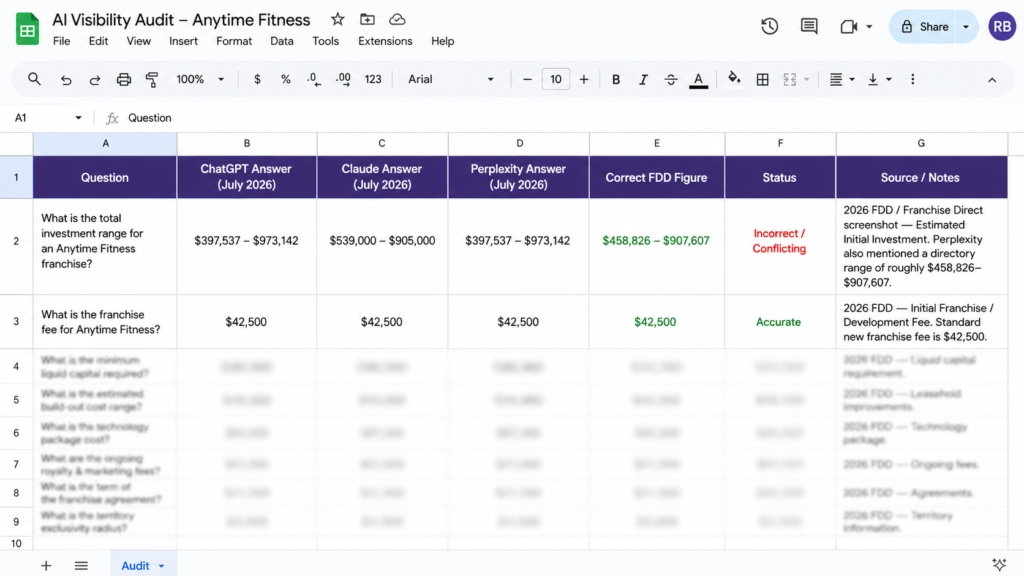Click the Explore sparkle icon
The width and height of the screenshot is (1024, 576).
pyautogui.click(x=999, y=565)
